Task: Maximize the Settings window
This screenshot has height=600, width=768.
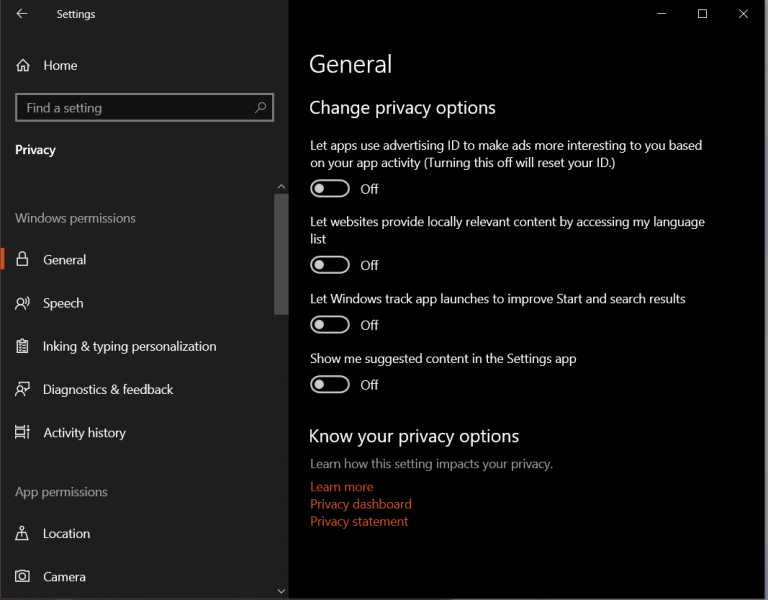Action: pos(702,14)
